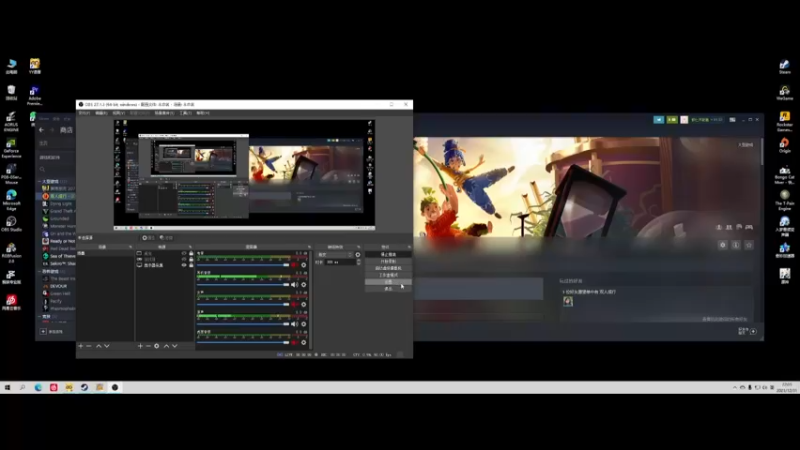
Task: Open the 视图(V) menu in OBS
Action: pos(118,113)
